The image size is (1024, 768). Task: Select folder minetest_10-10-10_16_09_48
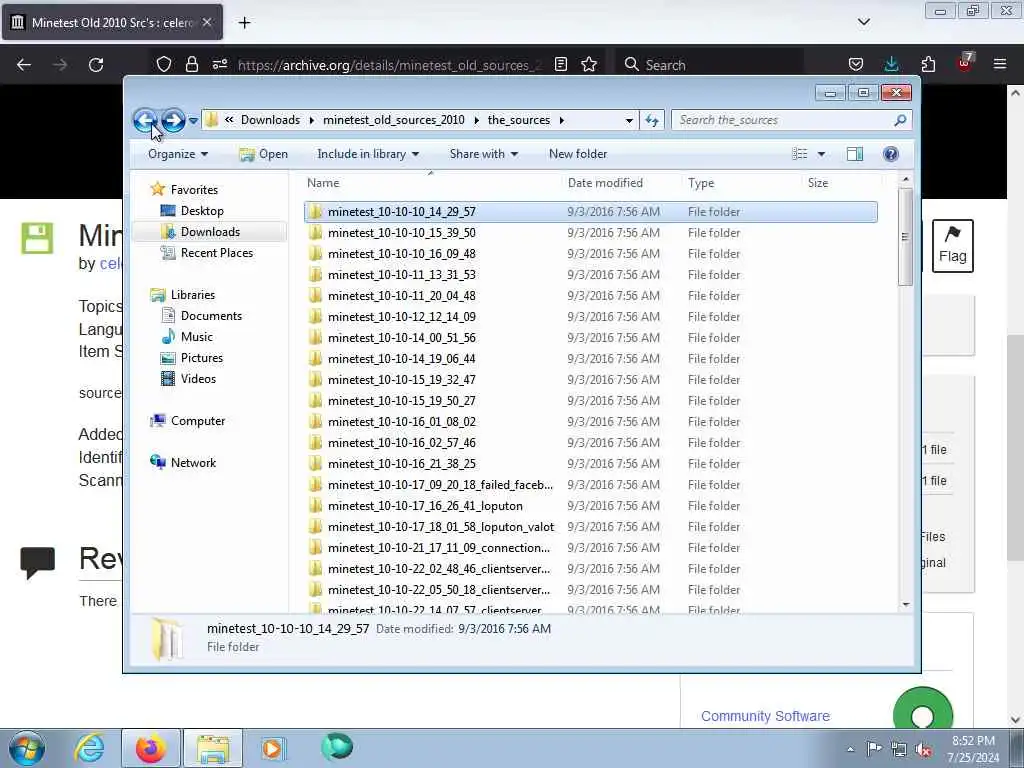(x=590, y=253)
